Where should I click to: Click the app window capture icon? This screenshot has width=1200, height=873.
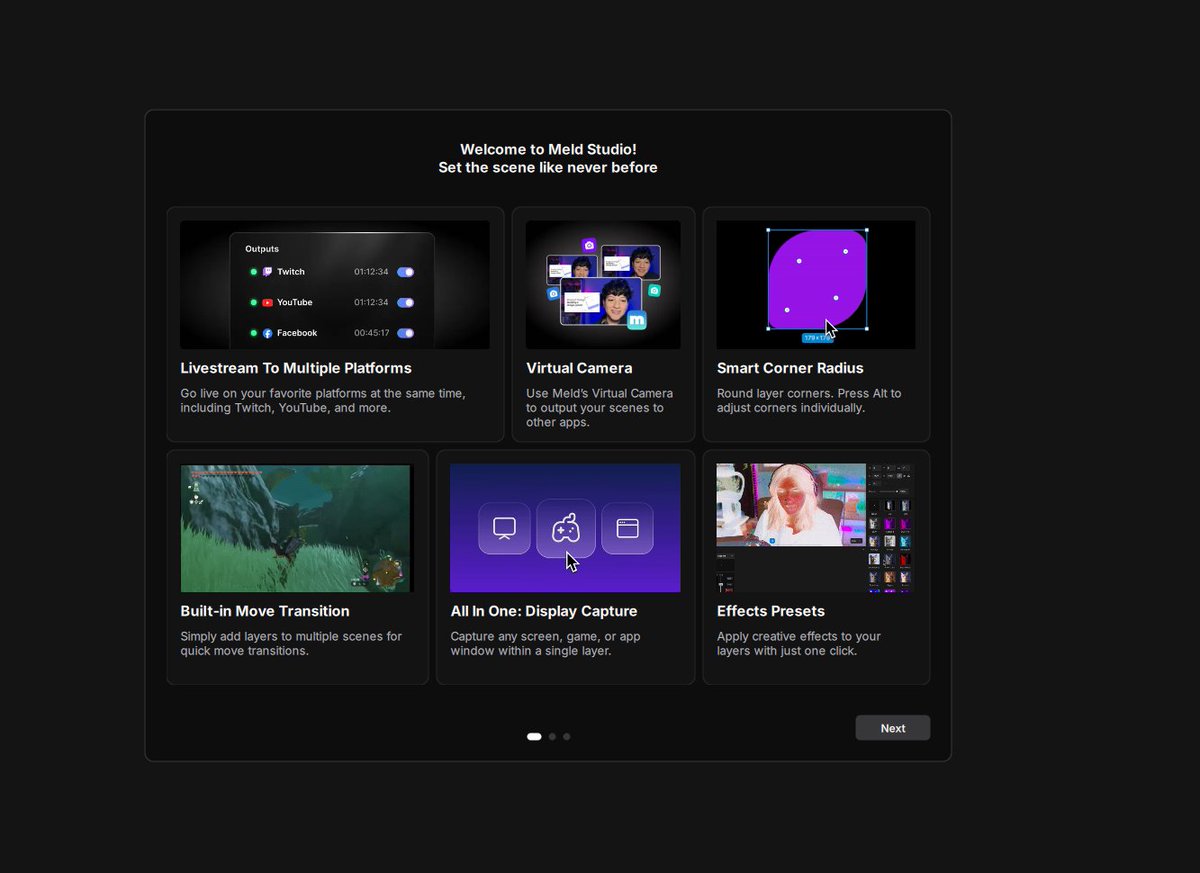click(x=627, y=528)
